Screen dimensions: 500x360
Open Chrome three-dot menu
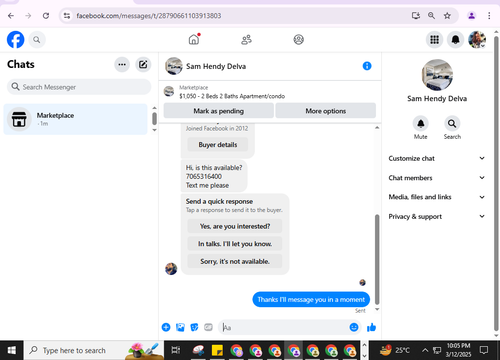pyautogui.click(x=489, y=16)
